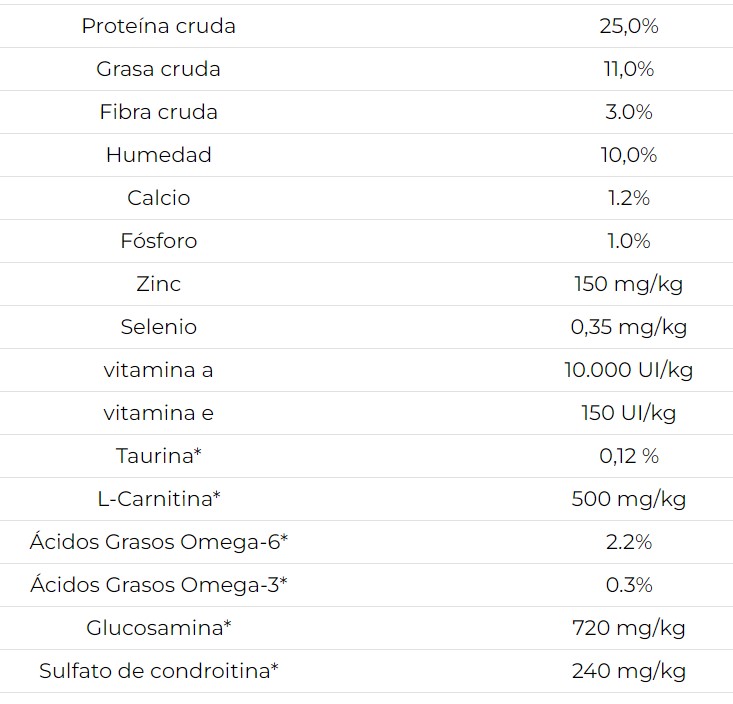Select the "Ácidos Grasos Omega-6*" label

tap(158, 542)
